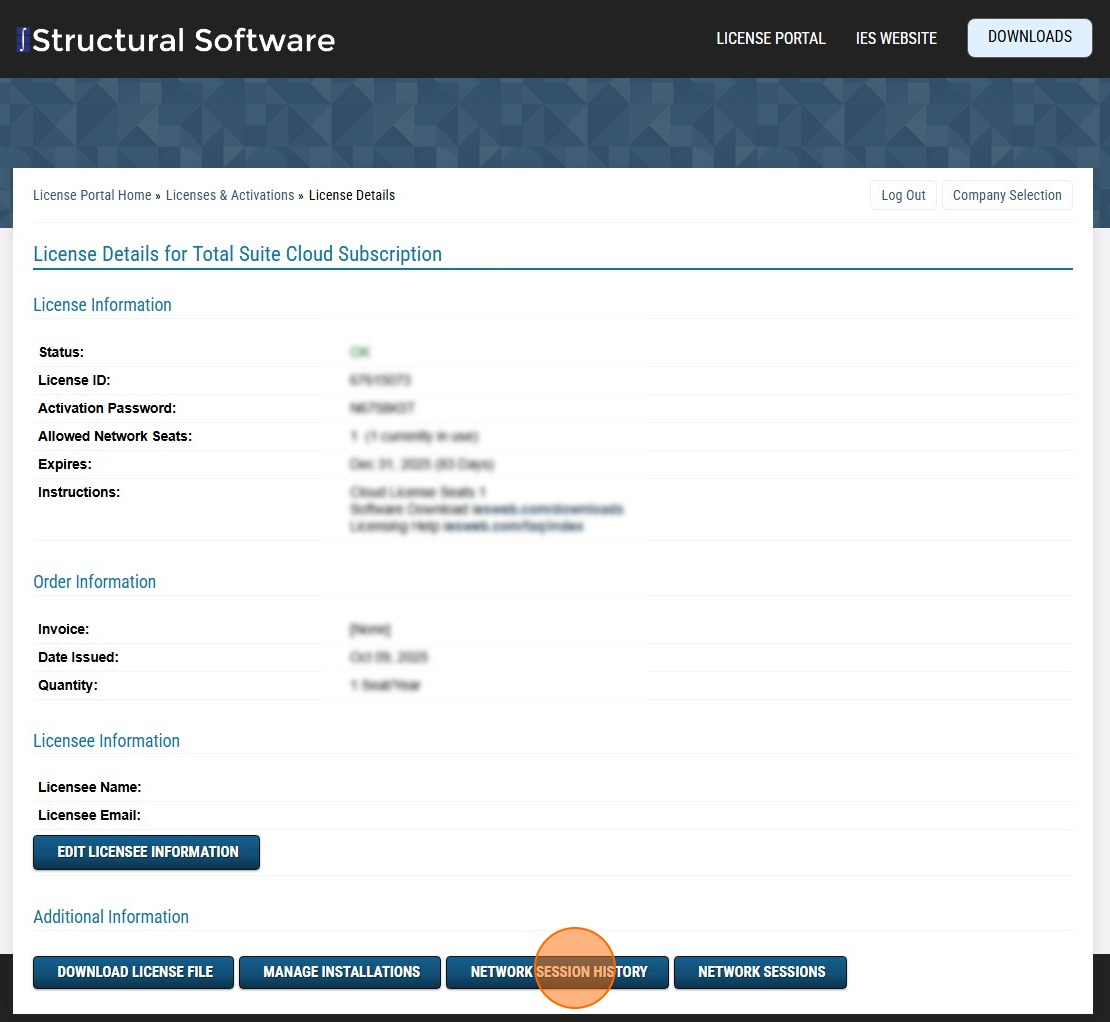The height and width of the screenshot is (1022, 1110).
Task: Go to IES WEBSITE nav link
Action: [x=896, y=38]
